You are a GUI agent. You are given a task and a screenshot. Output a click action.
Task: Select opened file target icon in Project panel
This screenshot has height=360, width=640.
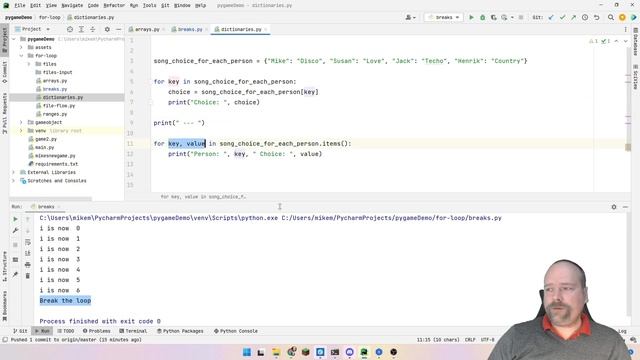click(70, 29)
